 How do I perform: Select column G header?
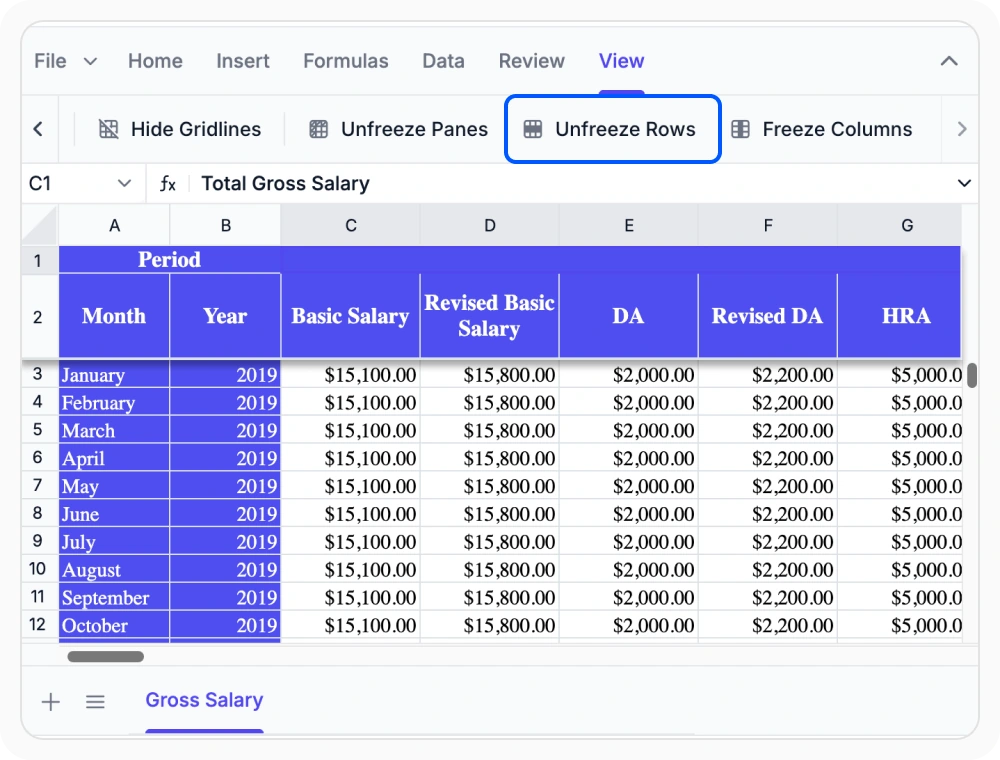click(899, 226)
